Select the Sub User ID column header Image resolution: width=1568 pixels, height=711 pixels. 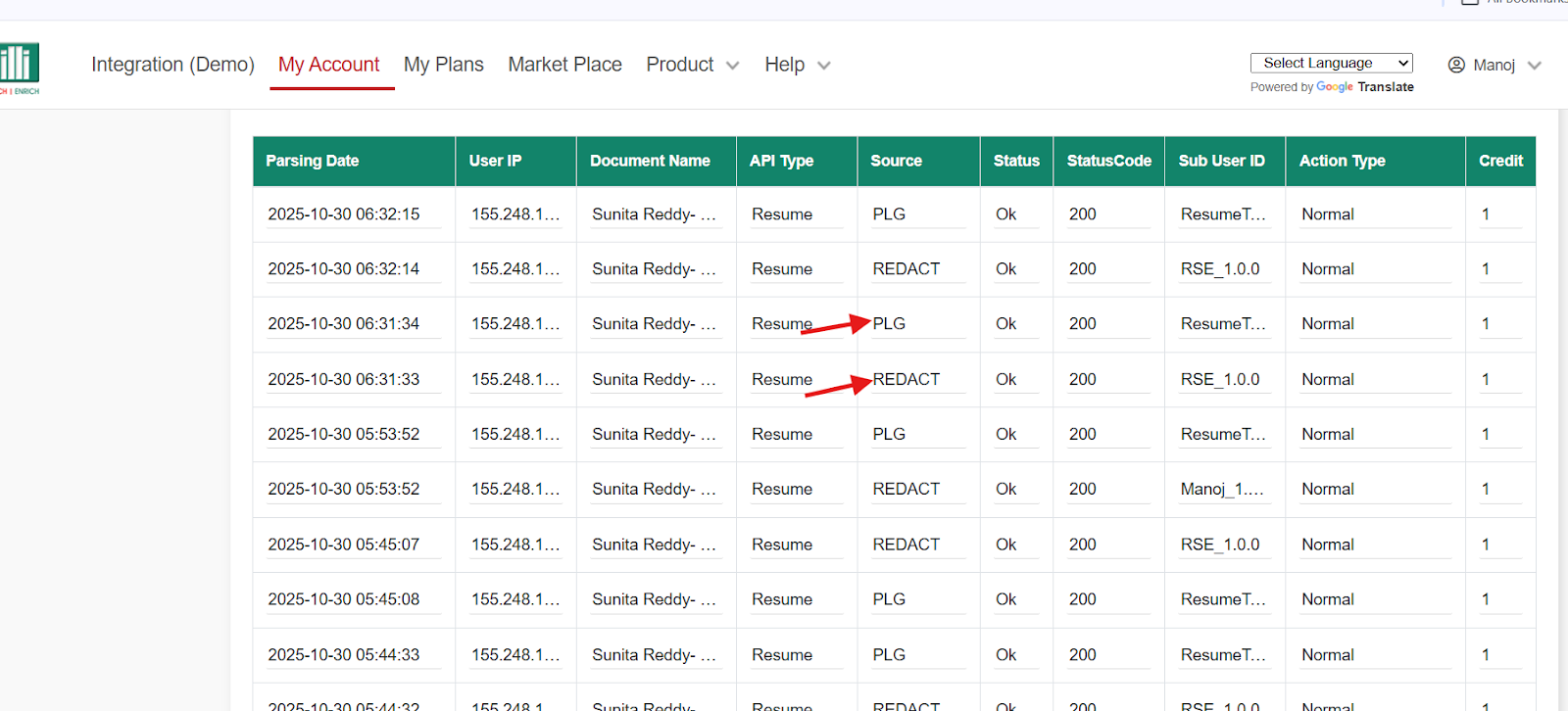(x=1221, y=161)
